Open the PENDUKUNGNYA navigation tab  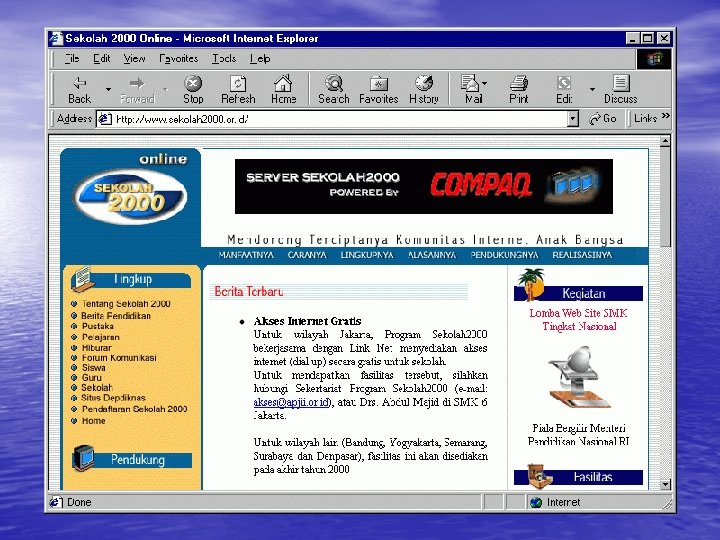[504, 255]
